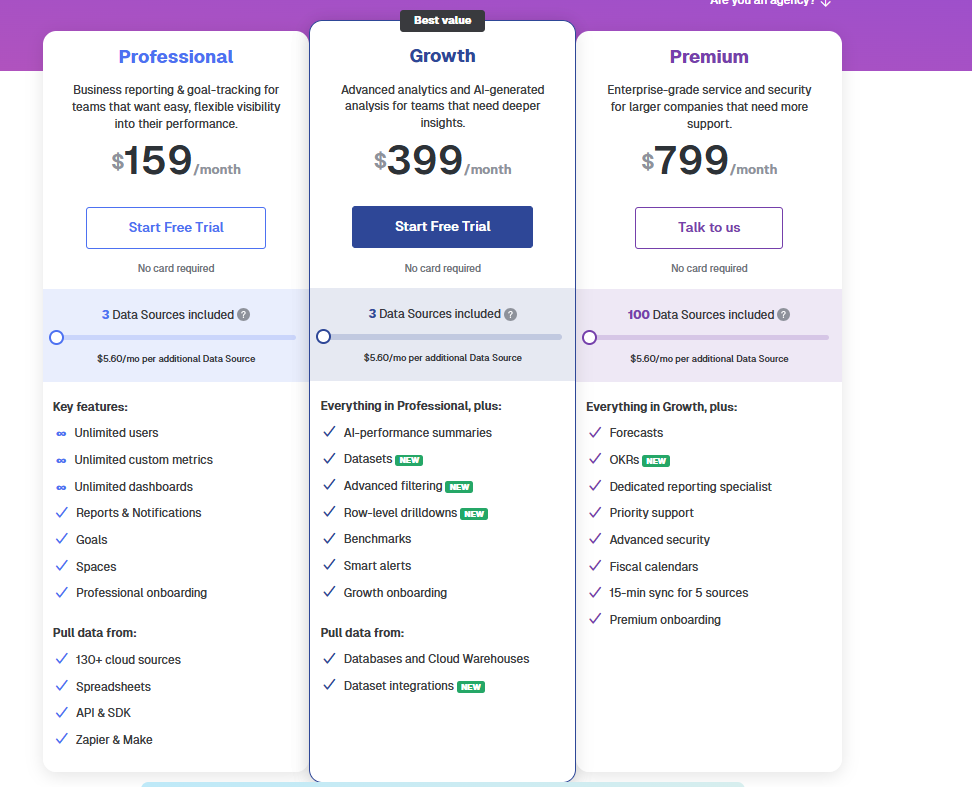Click the Best value badge
The width and height of the screenshot is (972, 787).
click(x=442, y=20)
